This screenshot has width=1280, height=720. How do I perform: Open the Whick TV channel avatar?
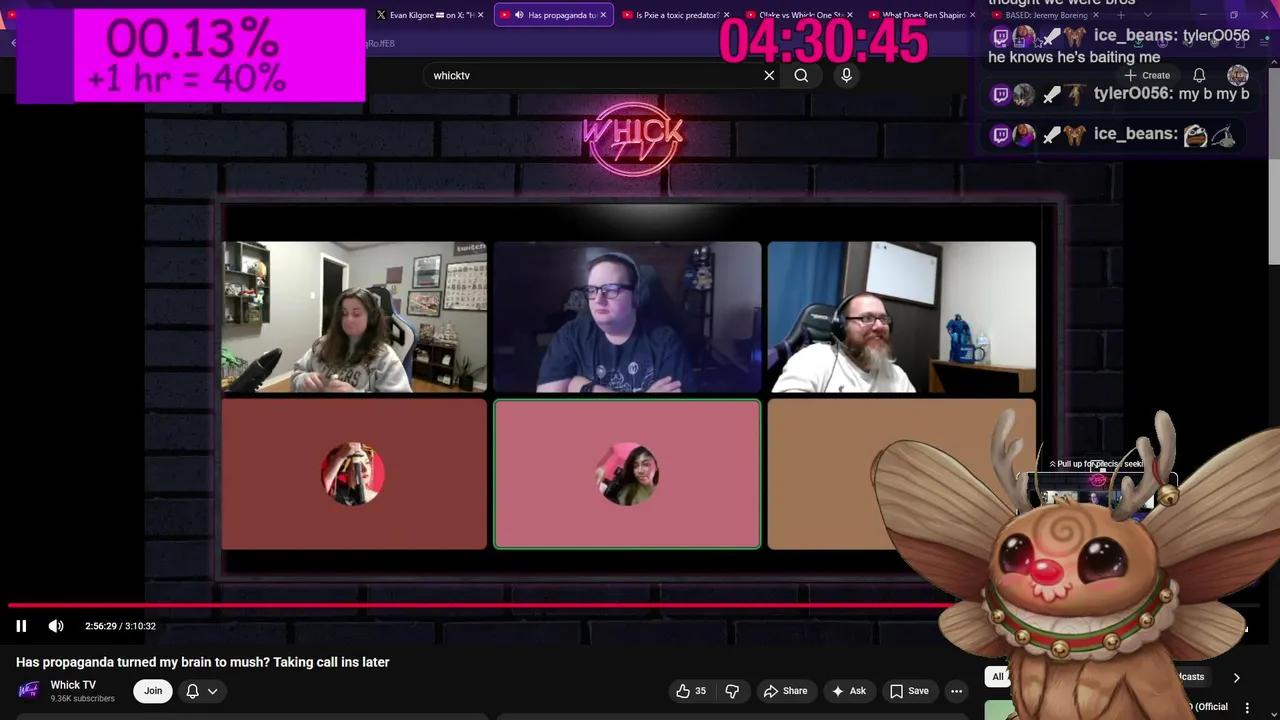[x=29, y=691]
